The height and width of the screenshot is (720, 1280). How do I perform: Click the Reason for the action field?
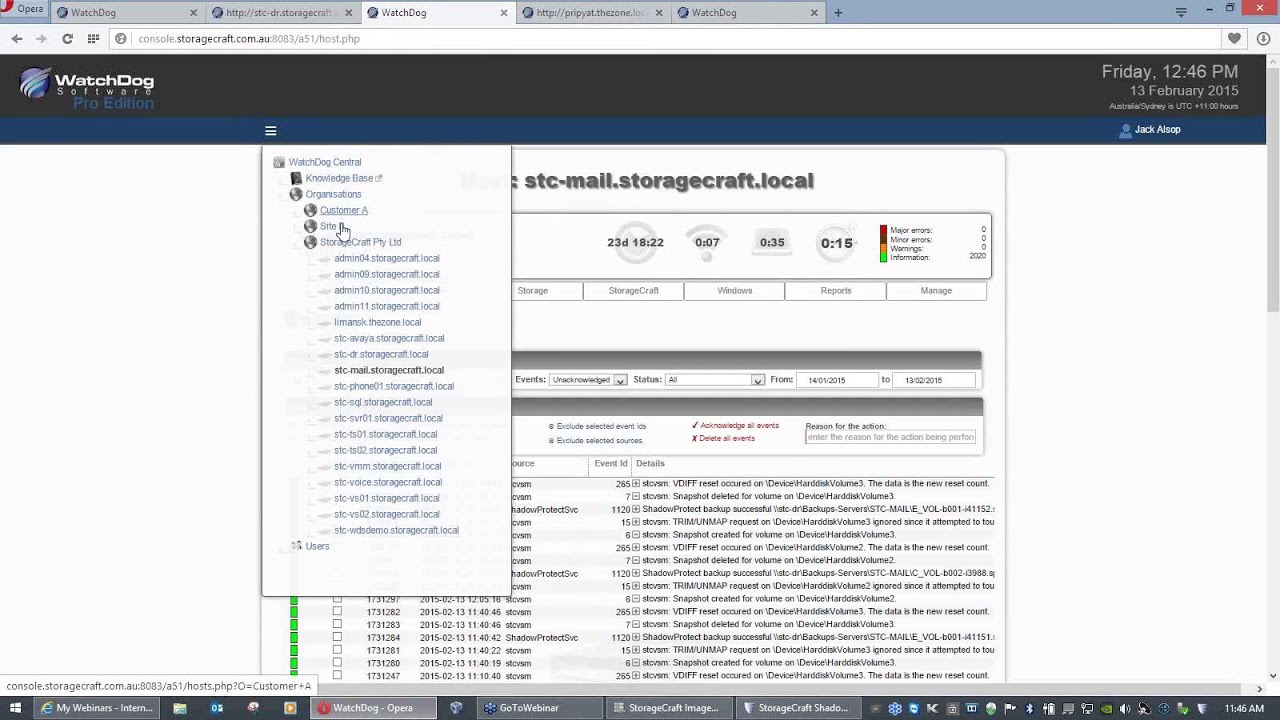(890, 437)
